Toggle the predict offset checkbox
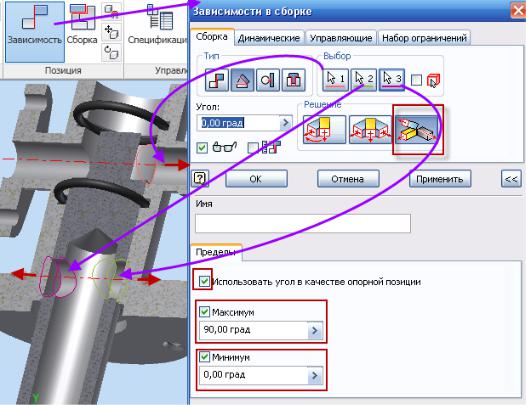526x405 pixels. (253, 148)
